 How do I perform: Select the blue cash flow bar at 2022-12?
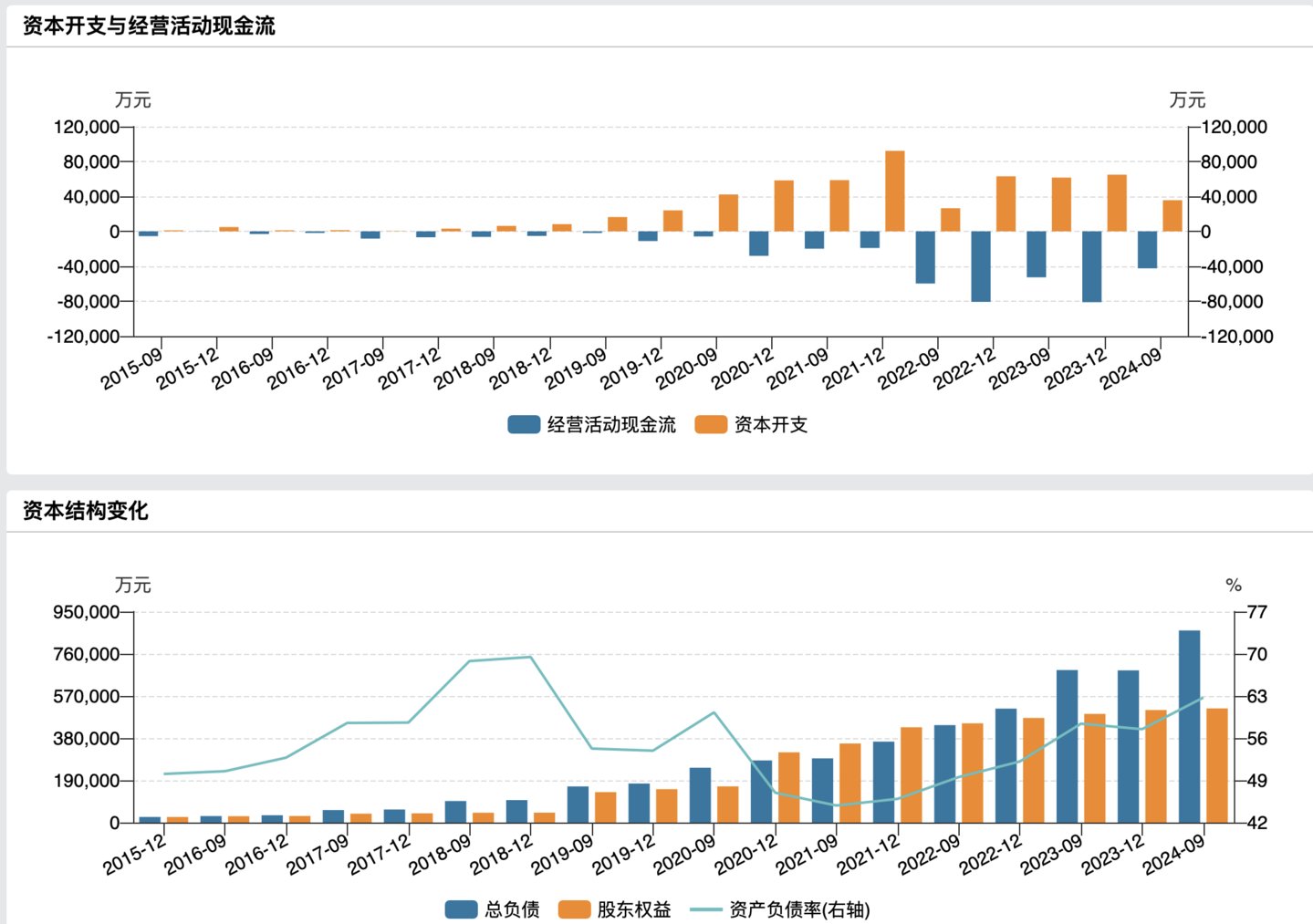[981, 266]
